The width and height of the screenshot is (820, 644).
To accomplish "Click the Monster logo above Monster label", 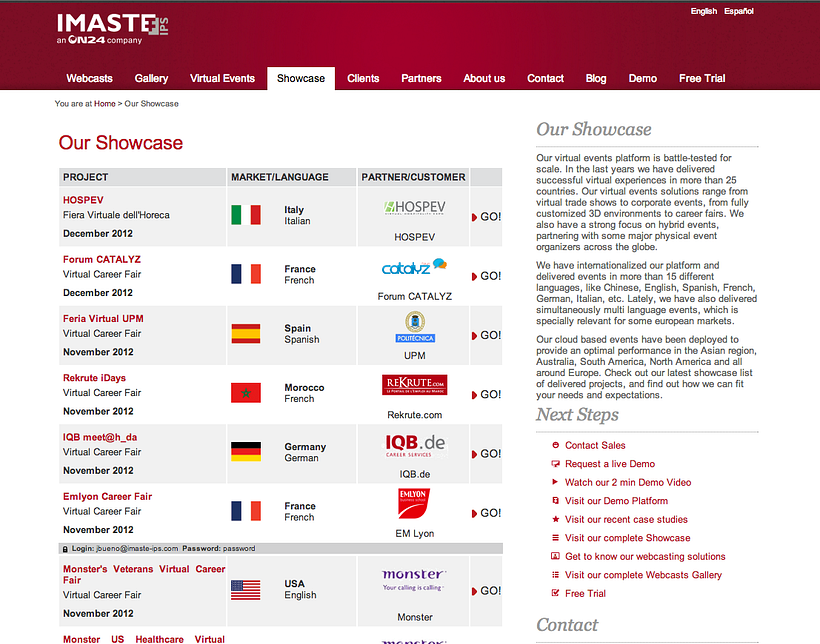I will pos(414,580).
